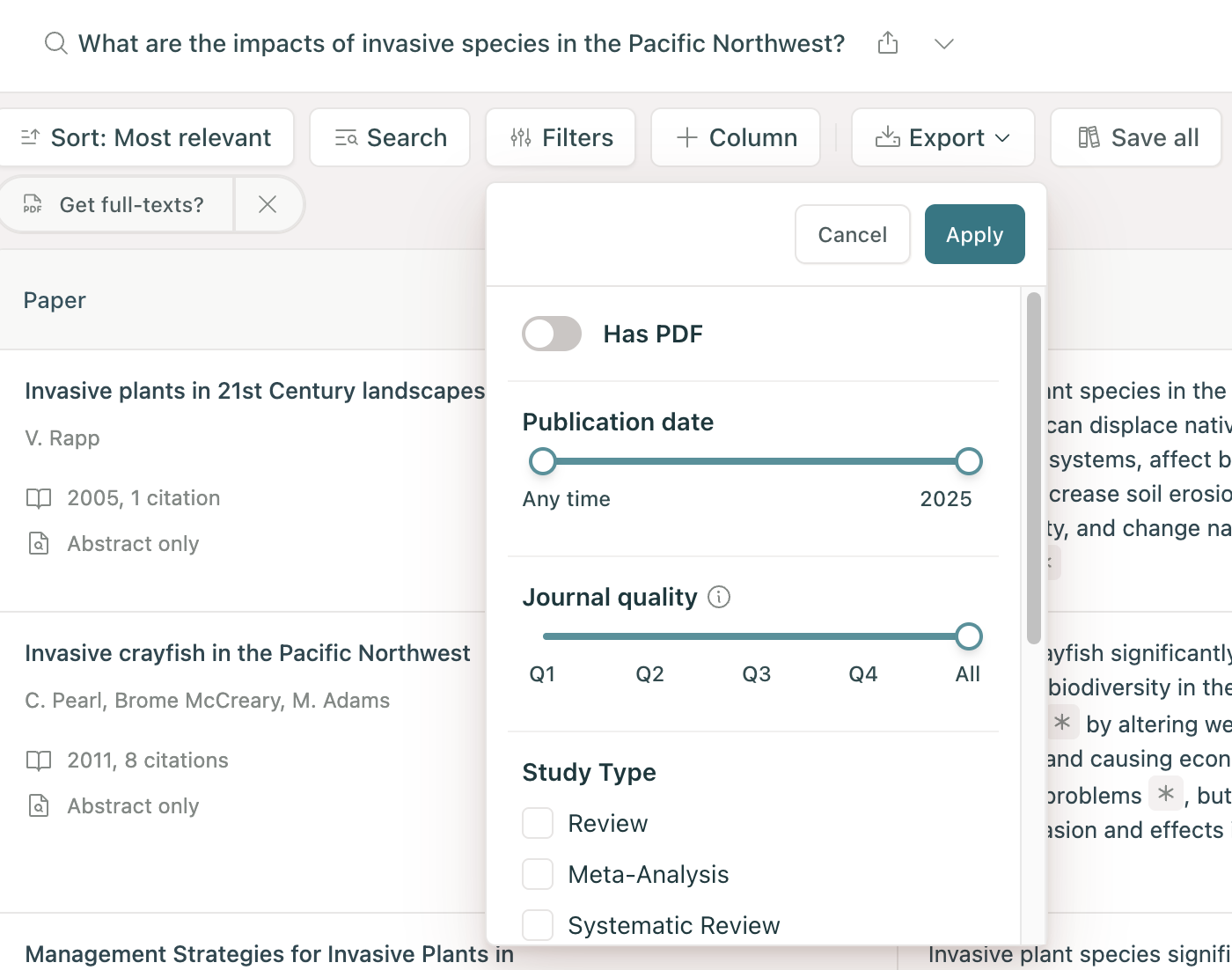The image size is (1232, 970).
Task: Apply the selected filters
Action: click(974, 235)
